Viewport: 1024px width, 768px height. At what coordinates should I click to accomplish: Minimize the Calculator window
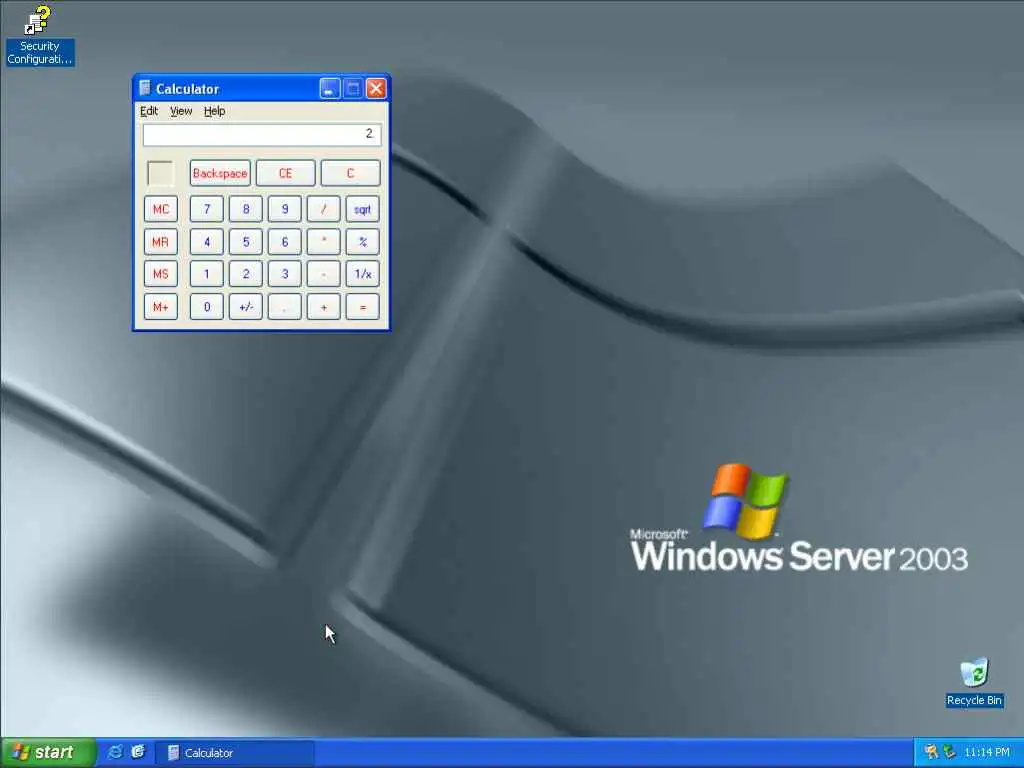330,88
